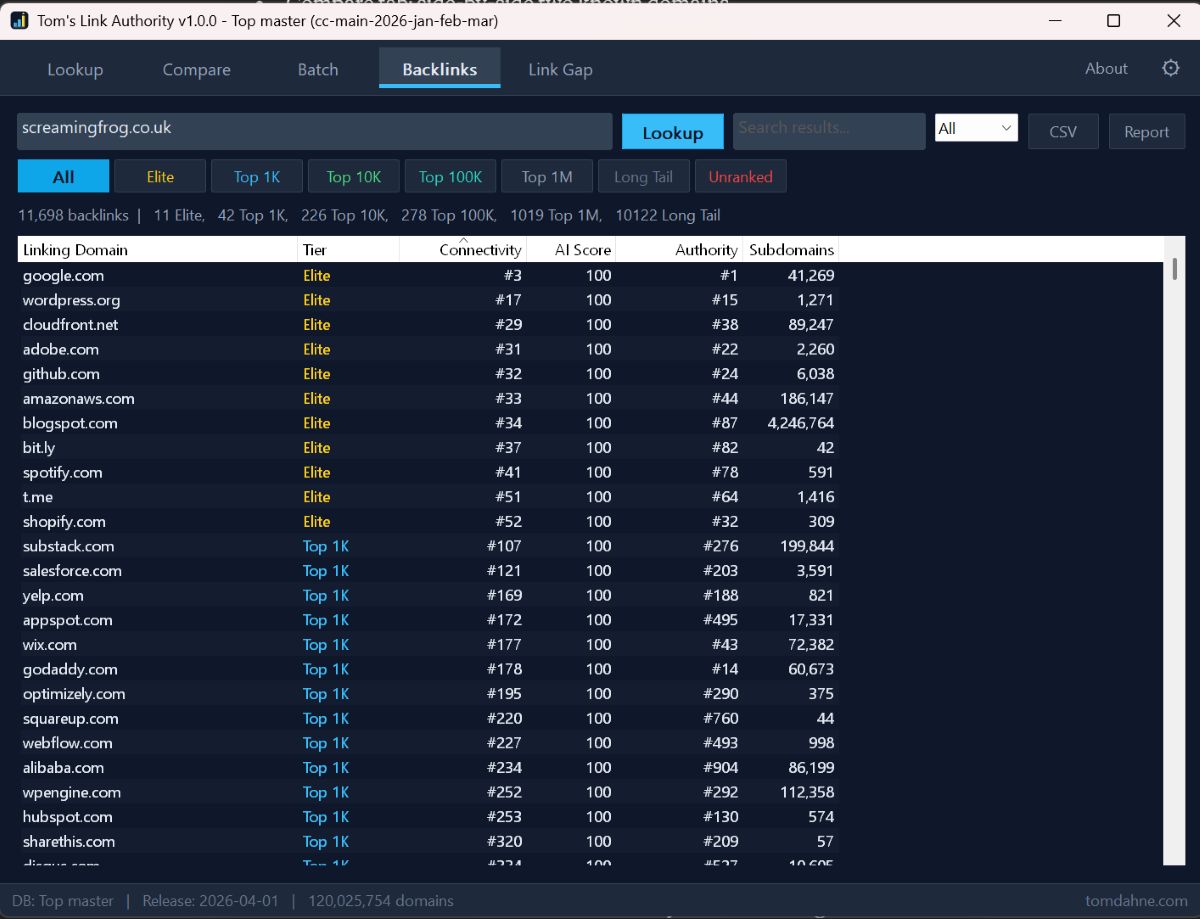View the About section
The width and height of the screenshot is (1200, 919).
pos(1105,69)
